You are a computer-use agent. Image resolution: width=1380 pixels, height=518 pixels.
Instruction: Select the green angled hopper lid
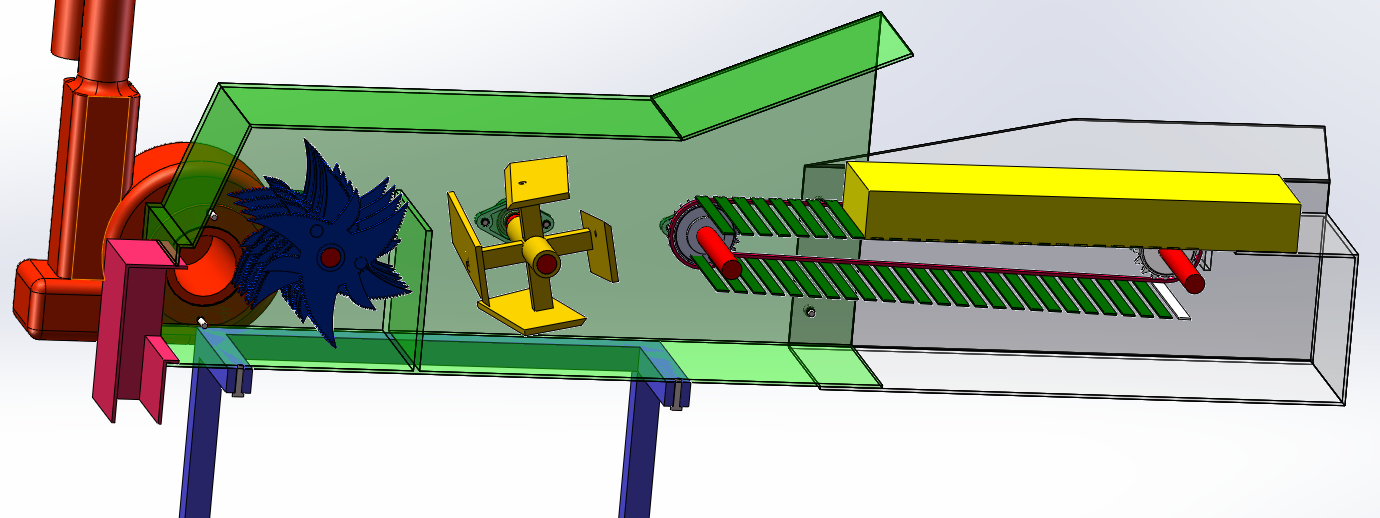pyautogui.click(x=782, y=75)
